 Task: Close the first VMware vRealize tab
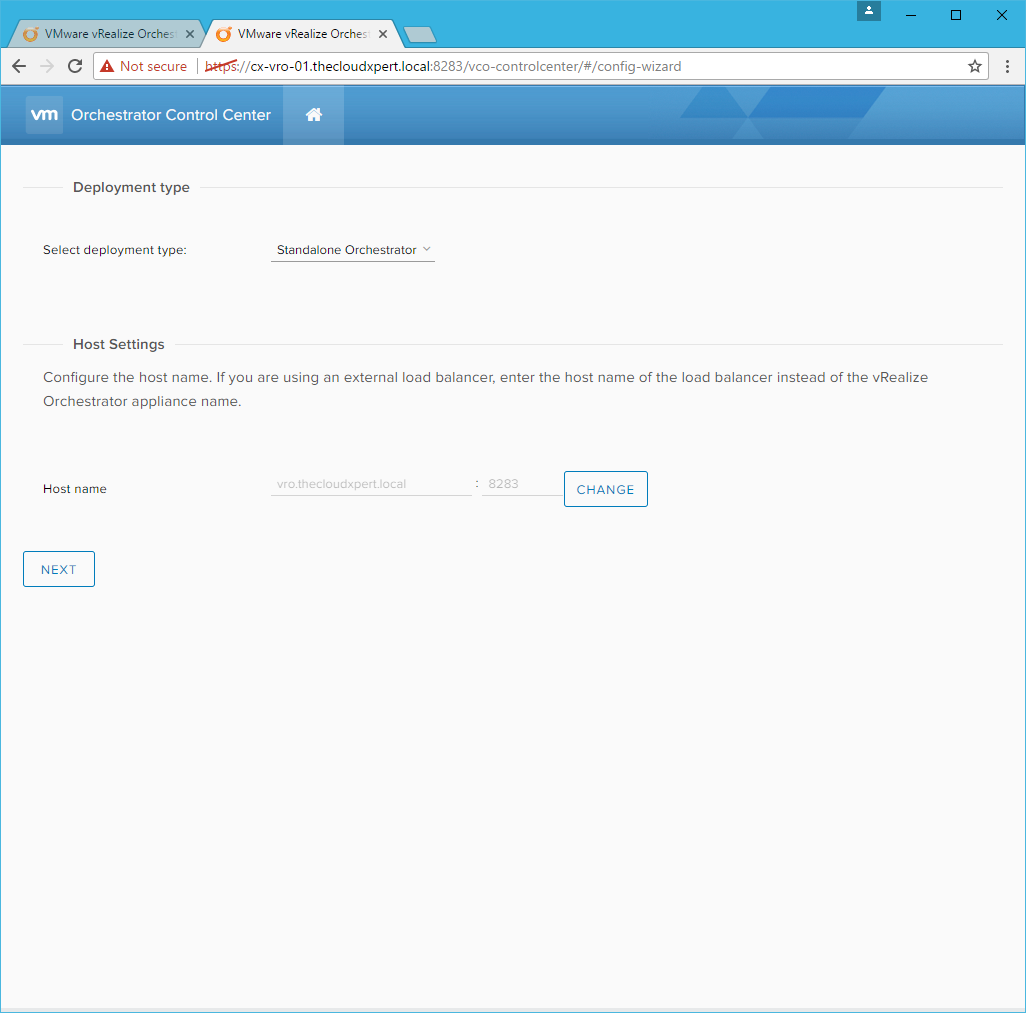190,34
